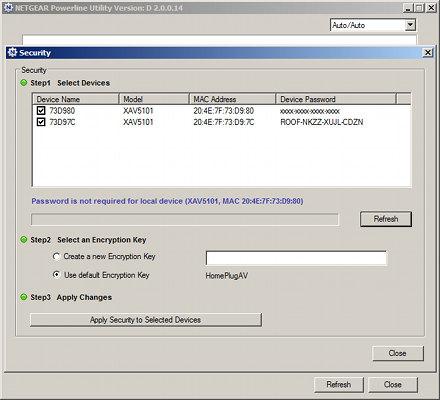Check the 73D980 device checkbox
Screen dimensions: 440x400
click(41, 111)
